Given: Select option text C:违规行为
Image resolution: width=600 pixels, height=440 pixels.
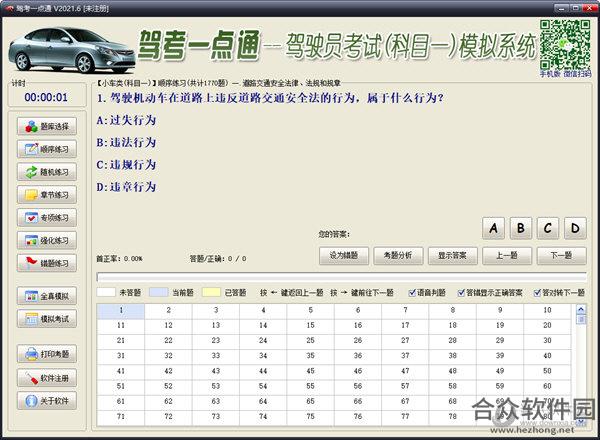Looking at the screenshot, I should coord(126,165).
